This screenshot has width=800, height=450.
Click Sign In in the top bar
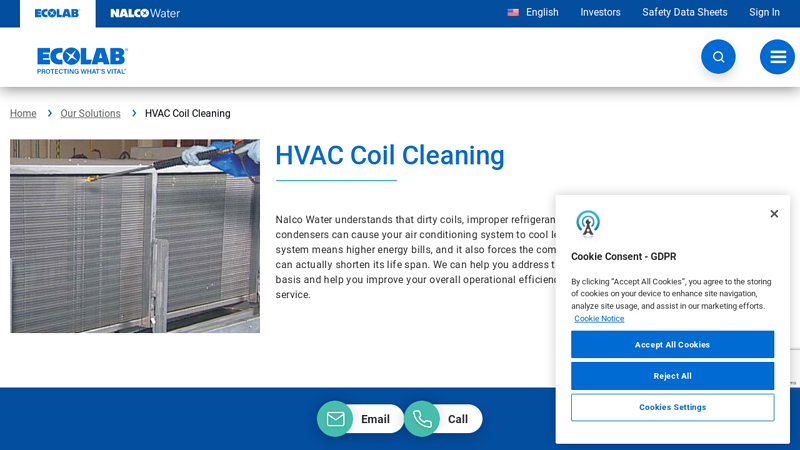click(x=764, y=12)
